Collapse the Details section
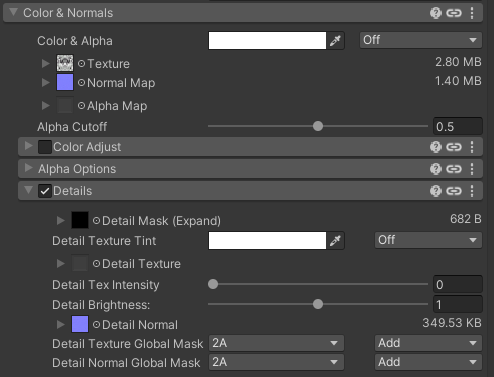The height and width of the screenshot is (377, 494). click(28, 190)
